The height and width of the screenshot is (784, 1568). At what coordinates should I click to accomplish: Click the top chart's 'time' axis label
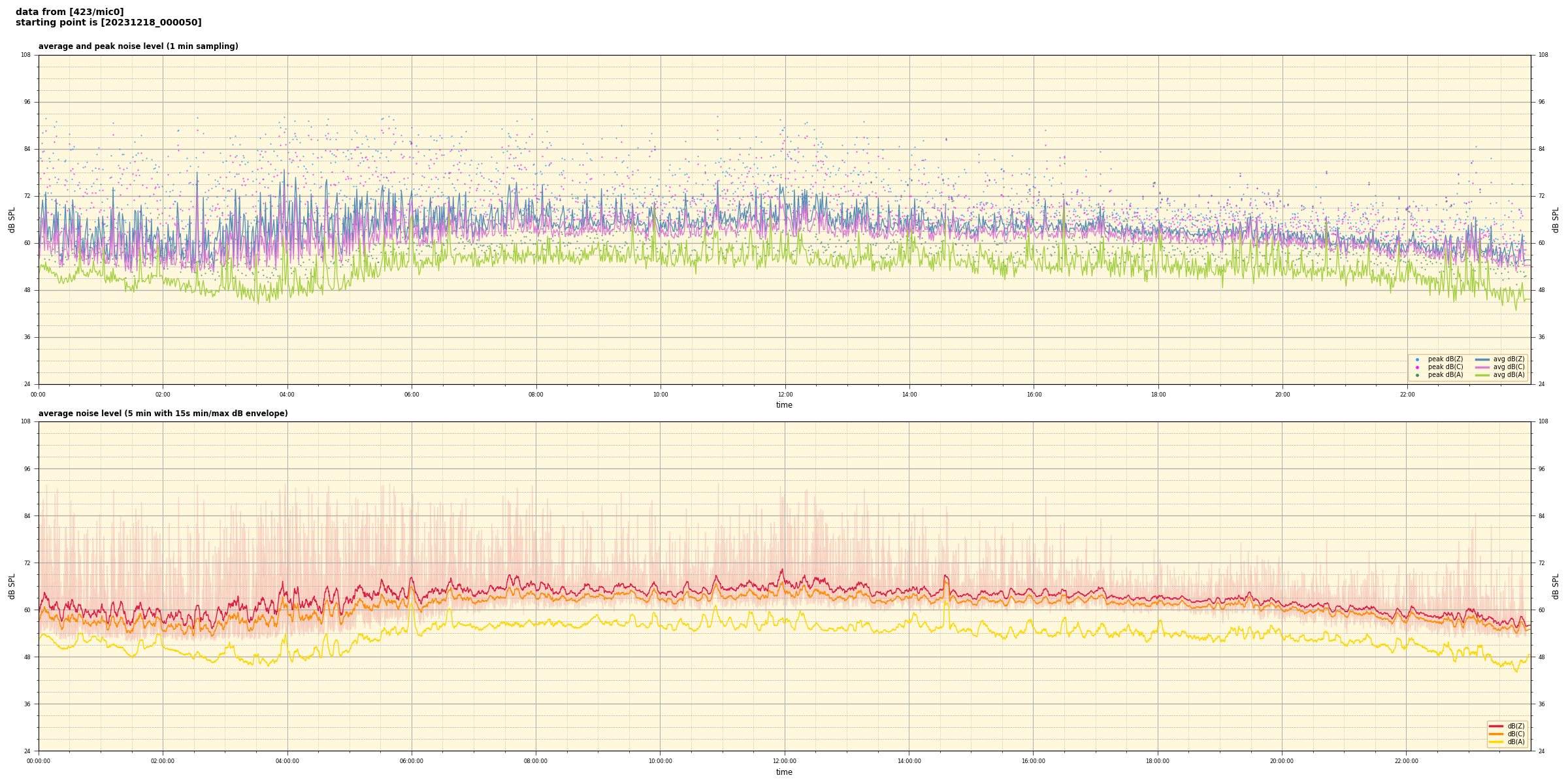pos(784,405)
